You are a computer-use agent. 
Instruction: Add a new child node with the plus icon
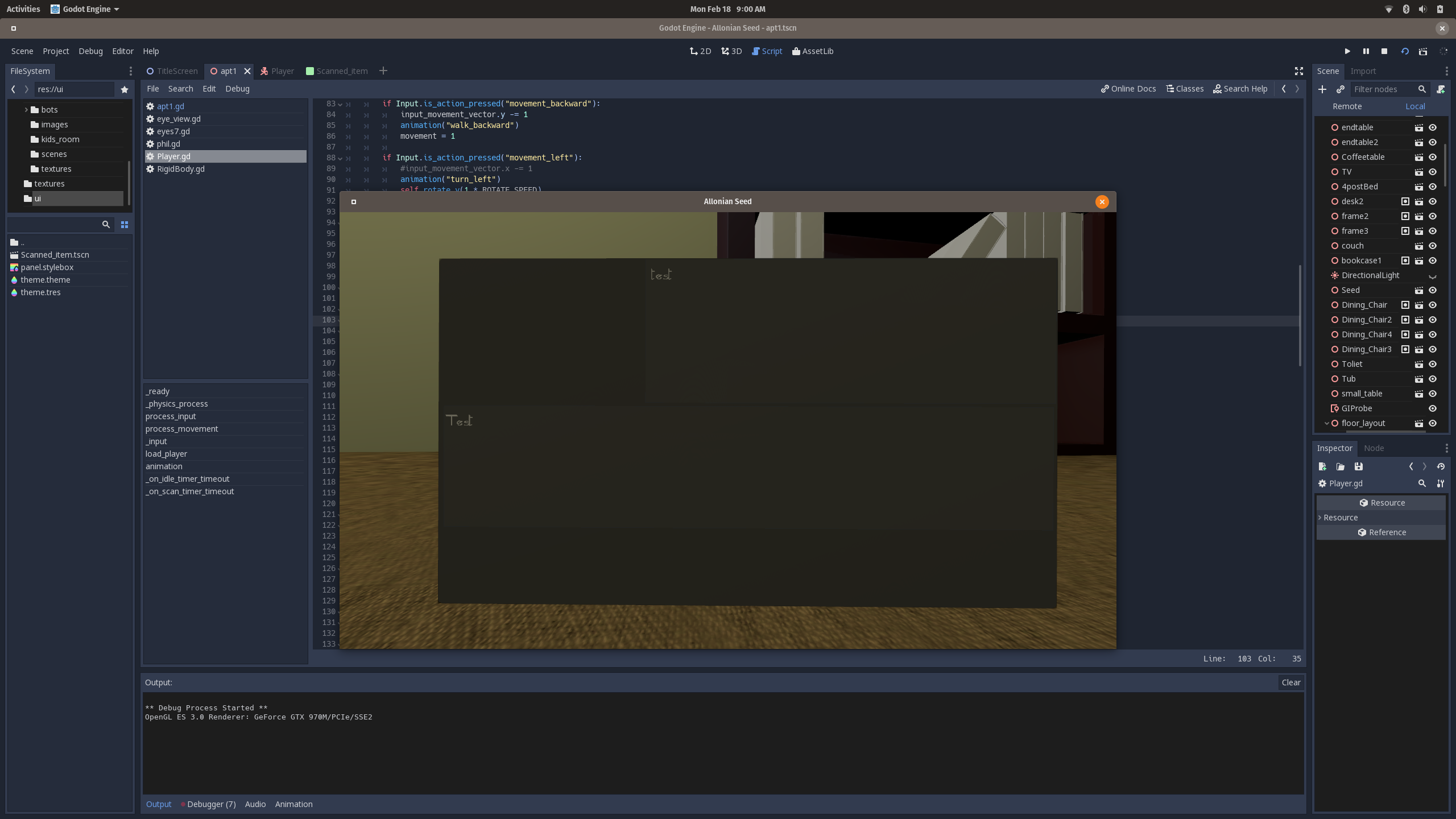[x=1322, y=89]
